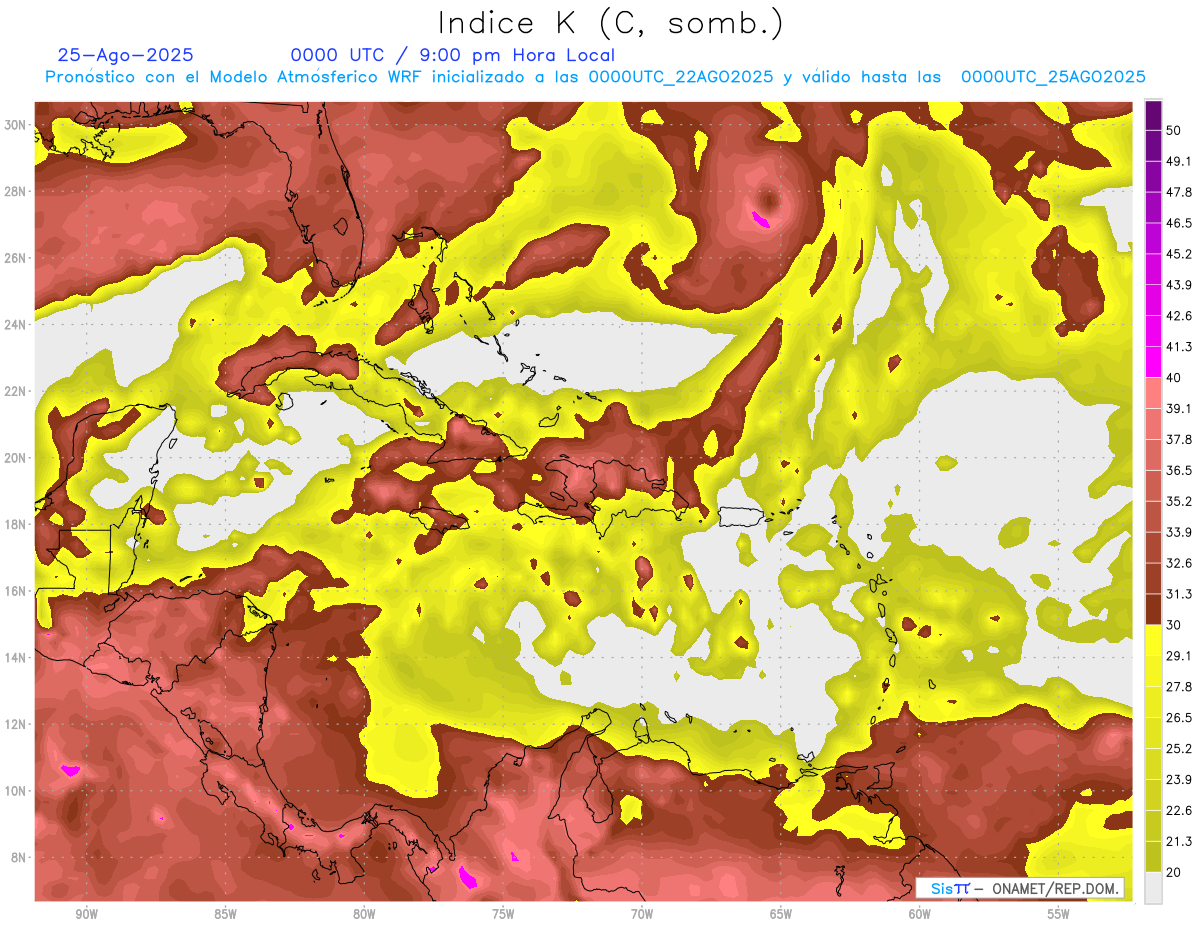Select the legend value "21.3"
This screenshot has height=927, width=1200.
pyautogui.click(x=1179, y=842)
